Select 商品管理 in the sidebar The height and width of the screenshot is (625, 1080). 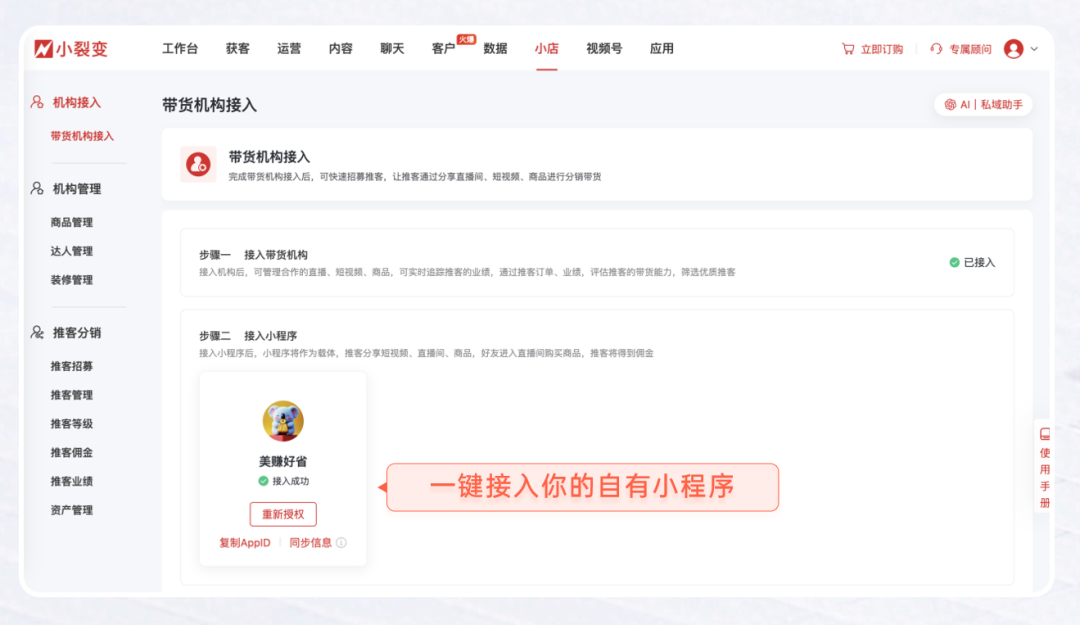(x=72, y=222)
